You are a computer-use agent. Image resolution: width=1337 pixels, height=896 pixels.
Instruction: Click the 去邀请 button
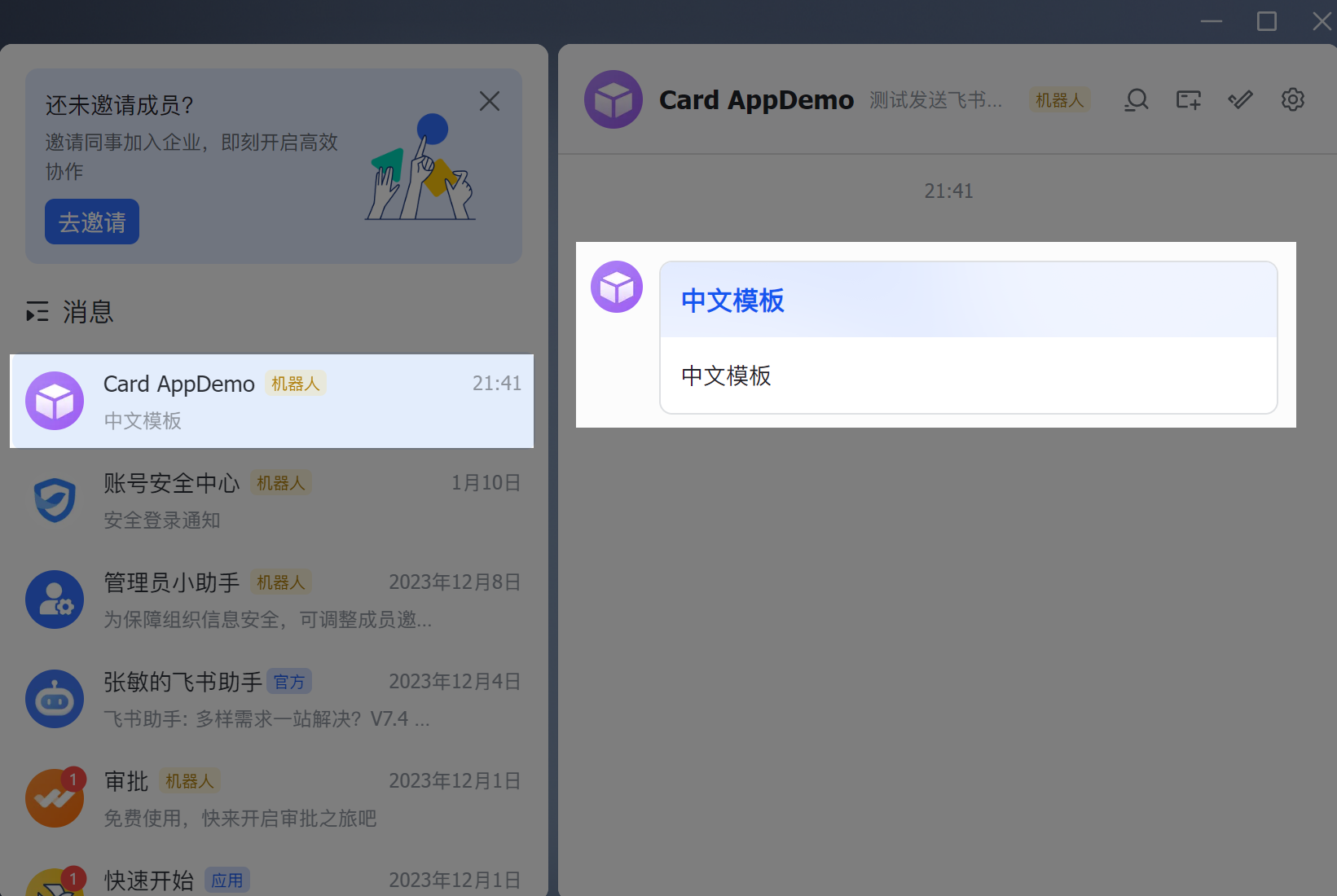(x=92, y=222)
